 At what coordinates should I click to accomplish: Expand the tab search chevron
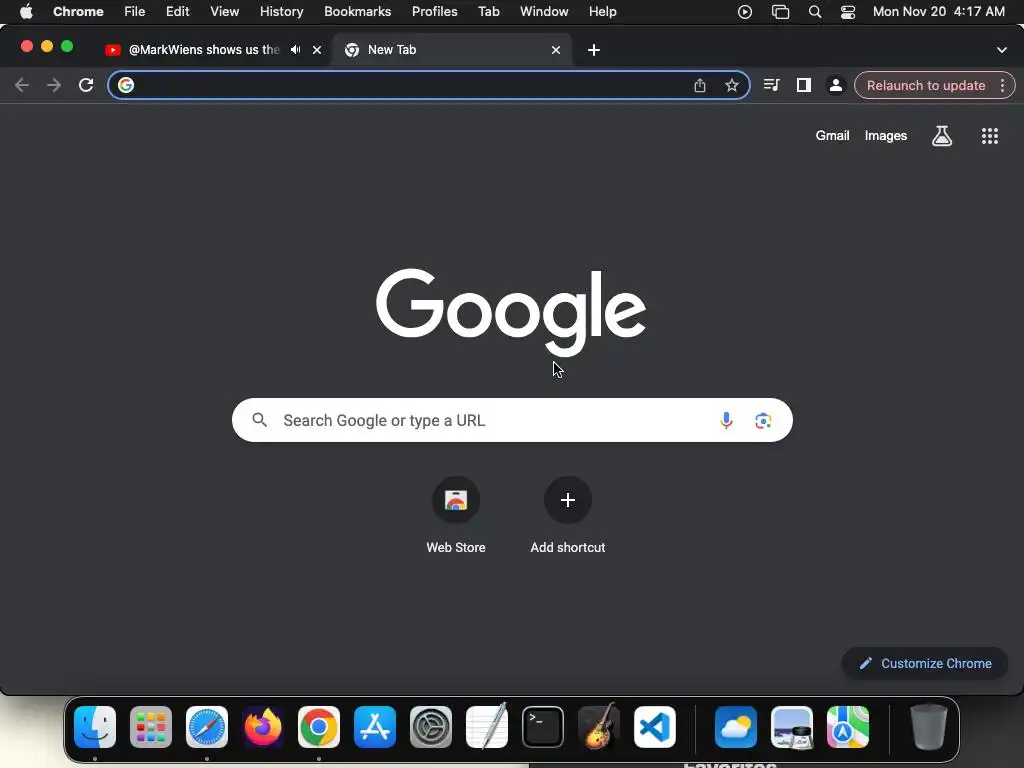pos(1001,50)
